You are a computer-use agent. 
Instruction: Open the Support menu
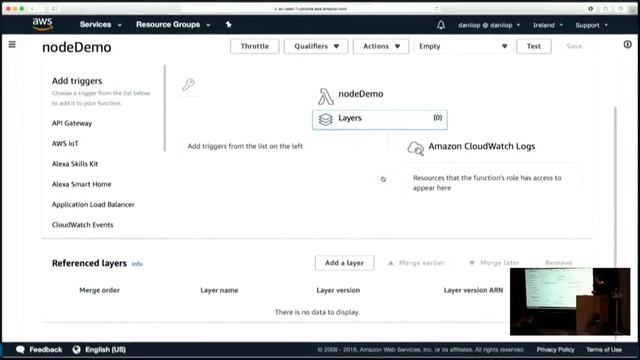(x=591, y=25)
